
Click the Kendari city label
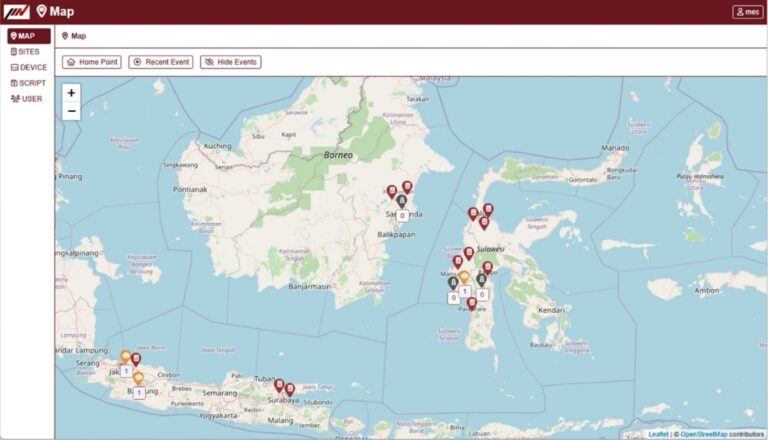[552, 310]
